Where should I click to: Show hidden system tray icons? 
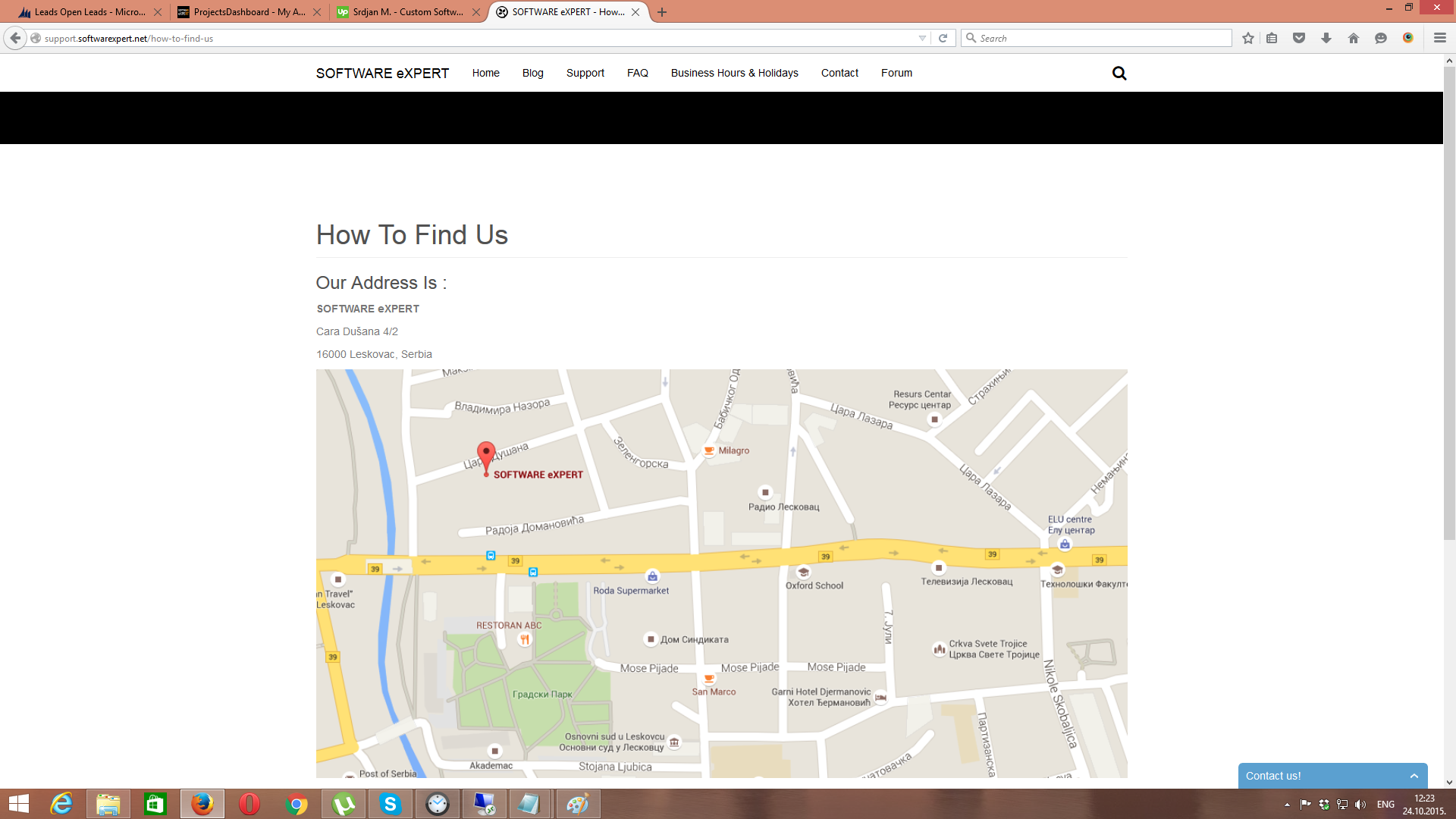coord(1287,805)
